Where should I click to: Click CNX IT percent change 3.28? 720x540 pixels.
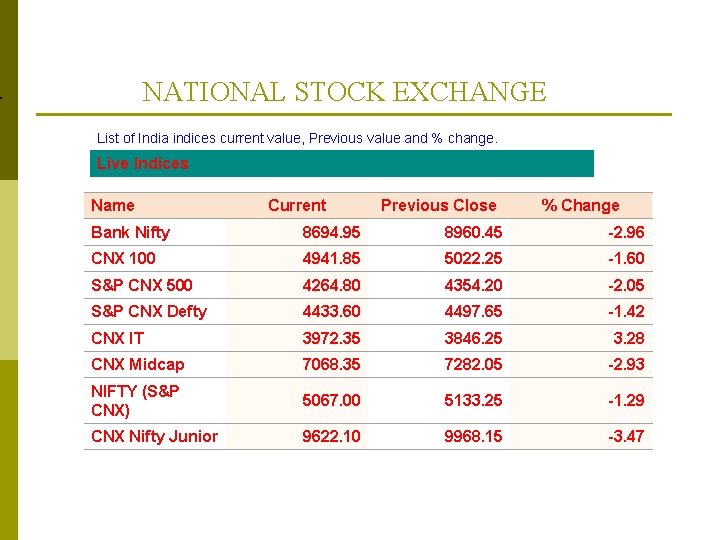pos(629,338)
